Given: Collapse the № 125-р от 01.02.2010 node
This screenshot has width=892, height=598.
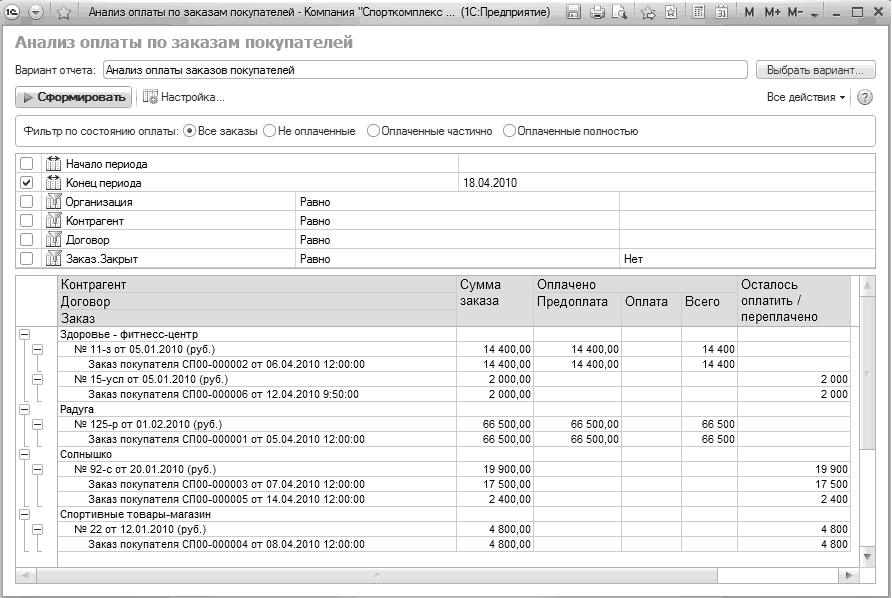Looking at the screenshot, I should pyautogui.click(x=38, y=424).
